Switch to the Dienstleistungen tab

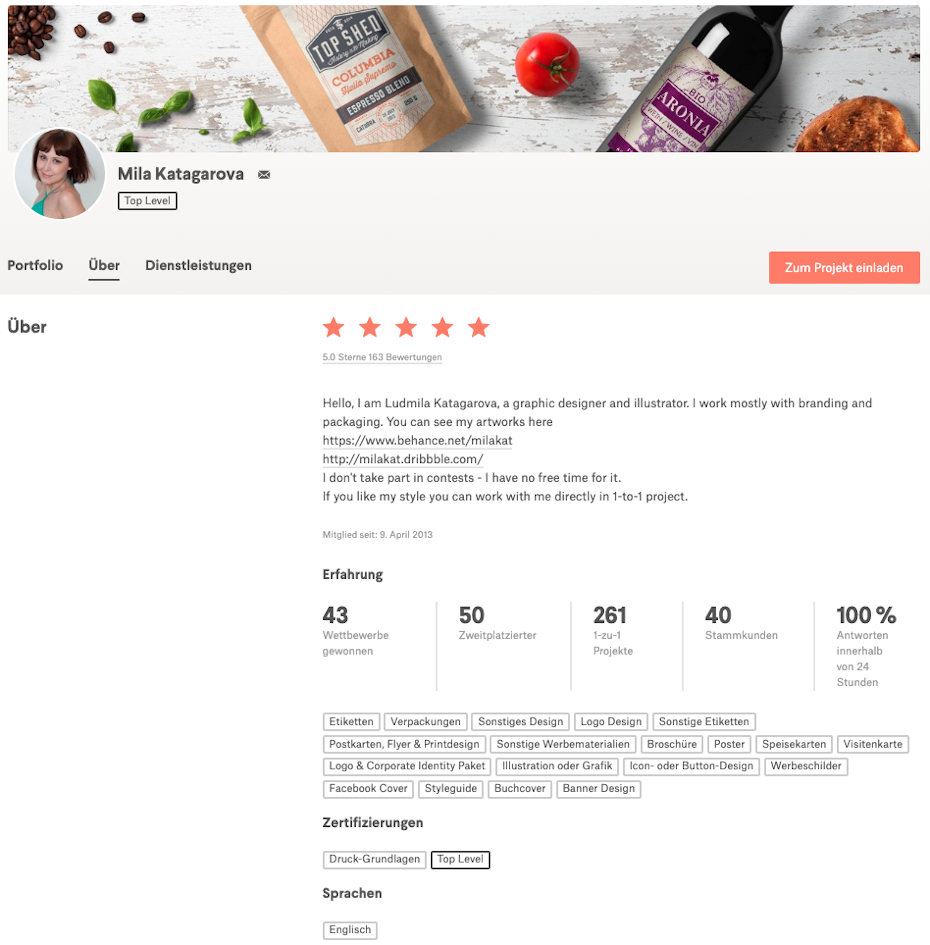click(198, 265)
